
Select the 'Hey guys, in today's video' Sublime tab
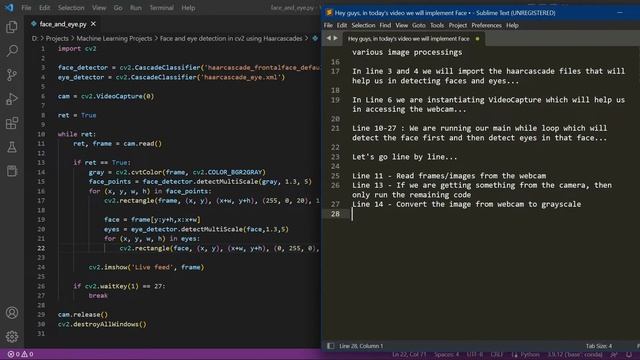pos(409,39)
